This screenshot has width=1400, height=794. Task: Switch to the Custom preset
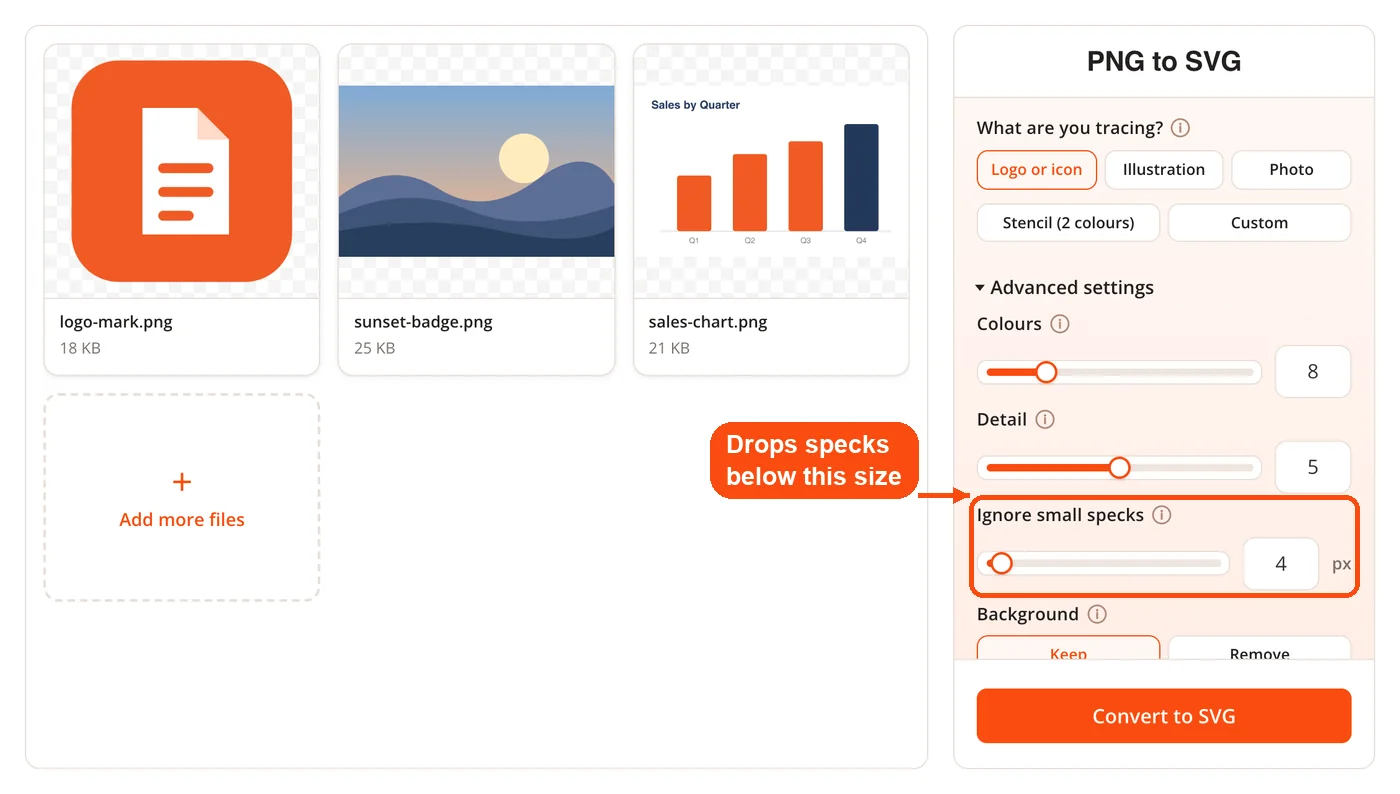click(x=1259, y=223)
